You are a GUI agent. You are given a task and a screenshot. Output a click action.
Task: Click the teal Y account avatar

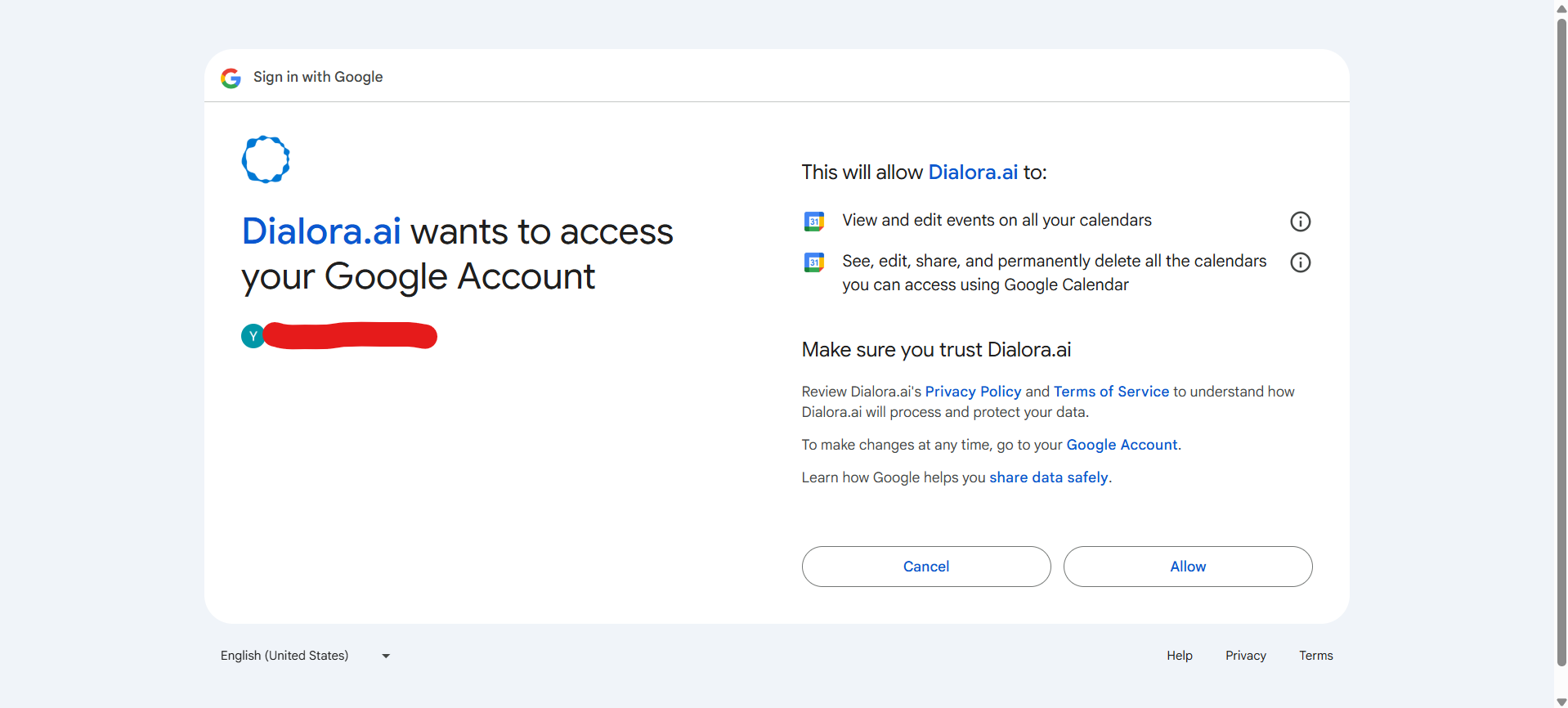(x=253, y=336)
